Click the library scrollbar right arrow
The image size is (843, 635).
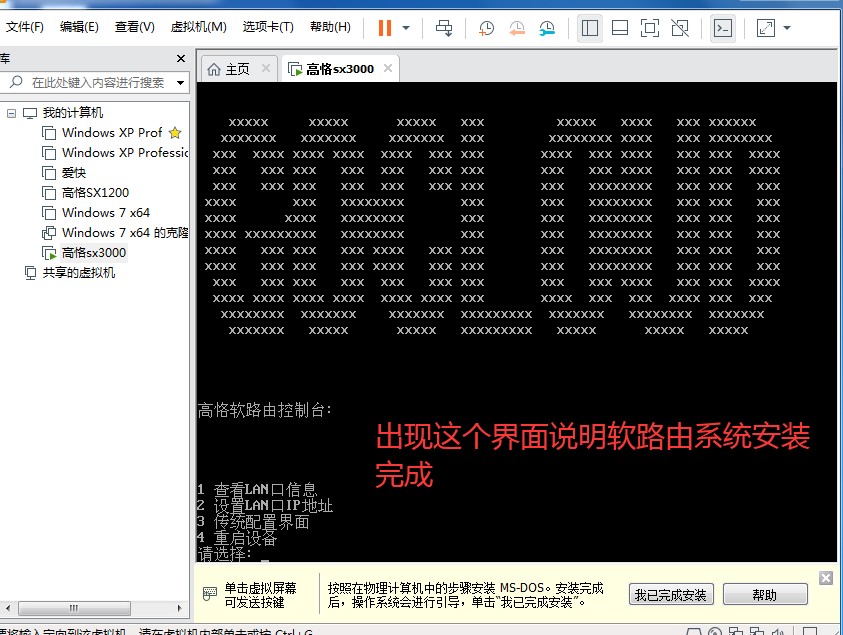click(180, 608)
